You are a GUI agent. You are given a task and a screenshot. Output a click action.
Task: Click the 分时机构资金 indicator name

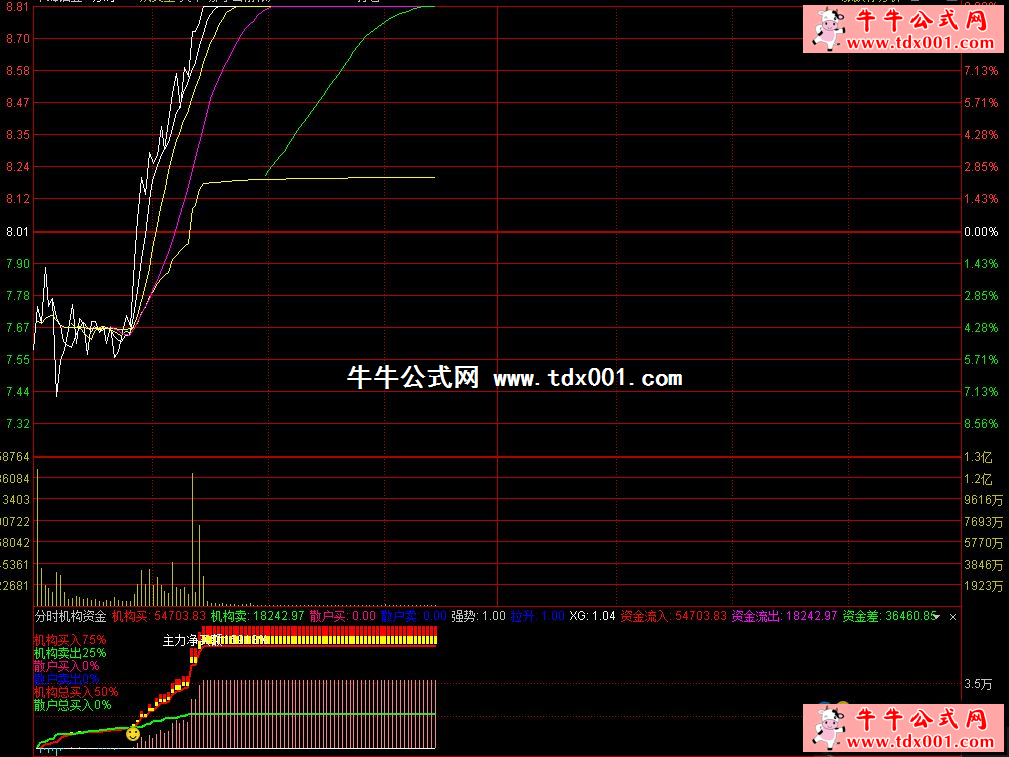click(x=70, y=616)
